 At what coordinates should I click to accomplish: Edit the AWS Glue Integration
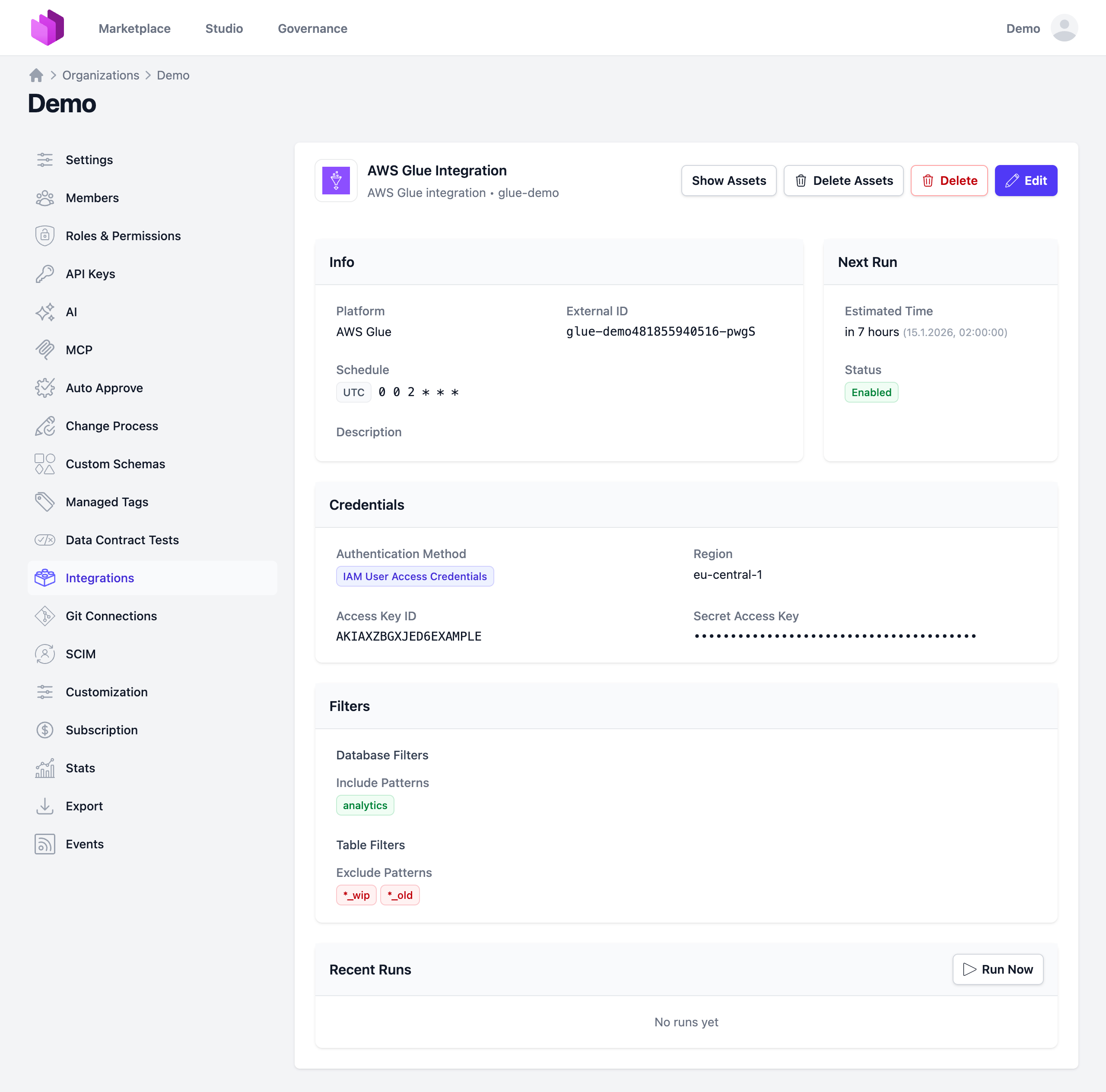tap(1026, 180)
